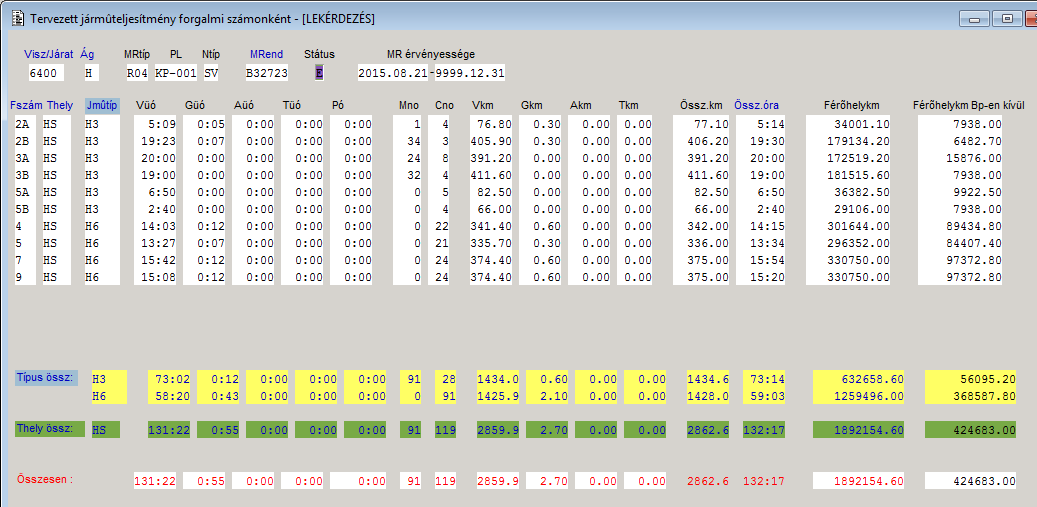The height and width of the screenshot is (507, 1037).
Task: Select Fszám cell 2B
Action: 26,141
